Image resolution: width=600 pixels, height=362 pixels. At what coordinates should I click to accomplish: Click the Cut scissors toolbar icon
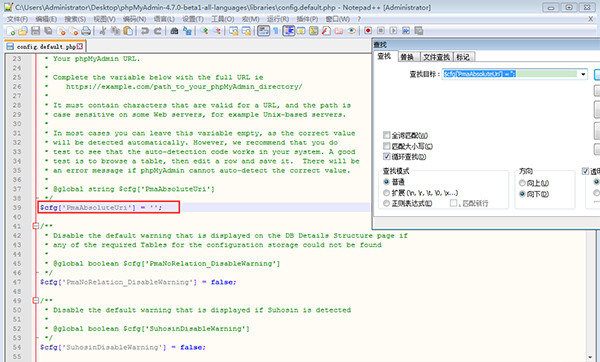tap(103, 31)
